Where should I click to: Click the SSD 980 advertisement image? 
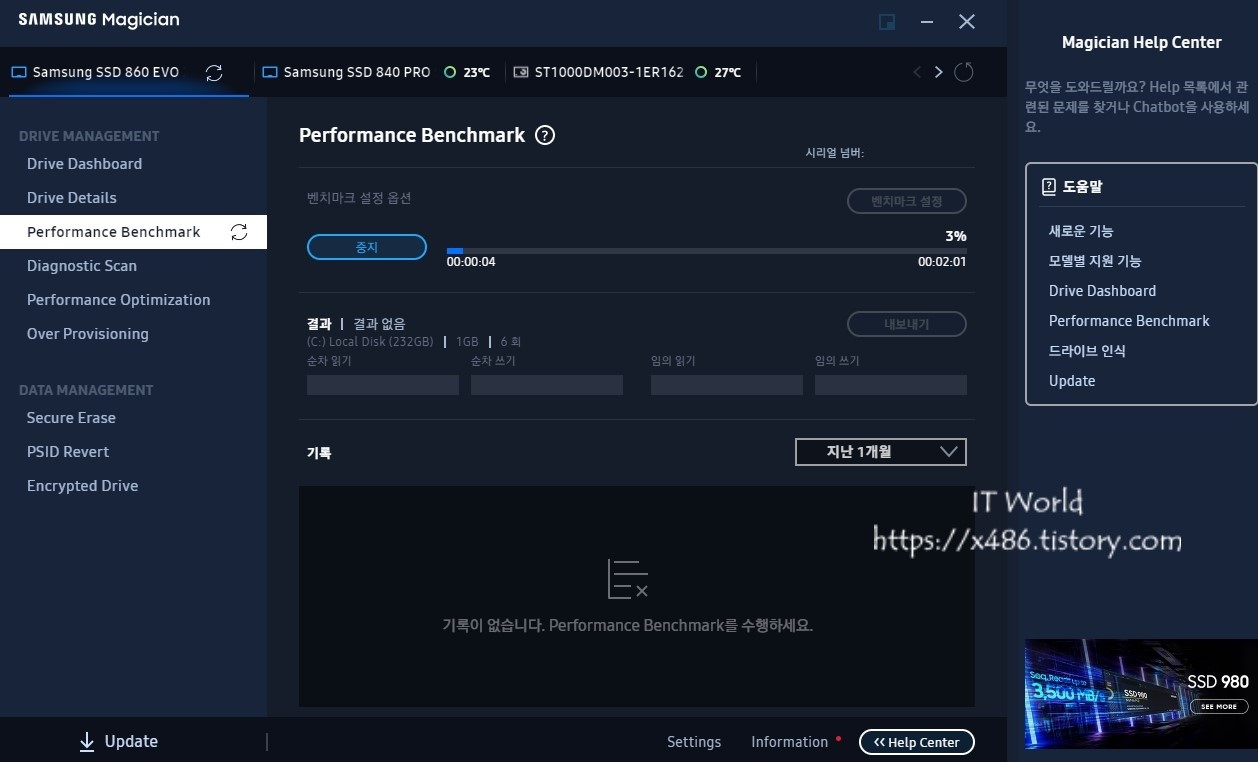point(1141,694)
